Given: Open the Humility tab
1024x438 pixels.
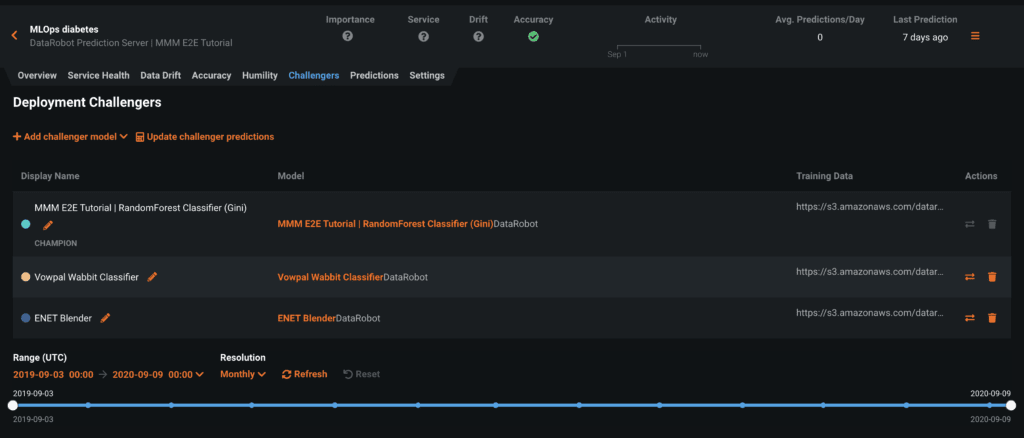Looking at the screenshot, I should pyautogui.click(x=260, y=76).
